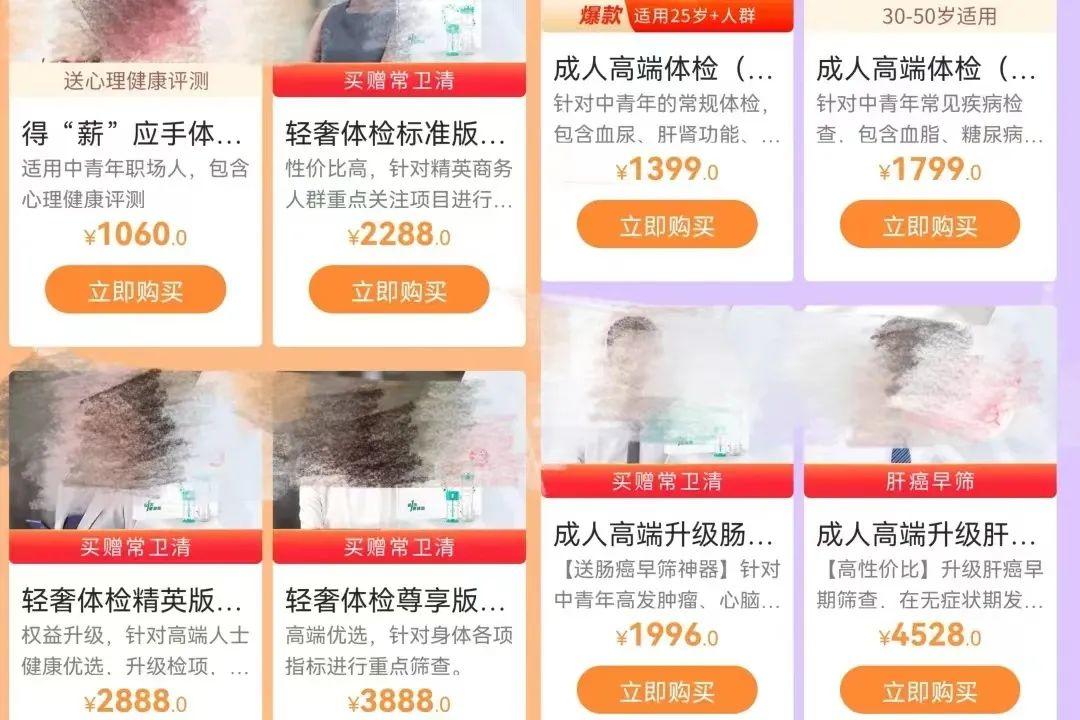Open the 轻奢体检尊享版 product image
This screenshot has height=720, width=1080.
point(399,451)
